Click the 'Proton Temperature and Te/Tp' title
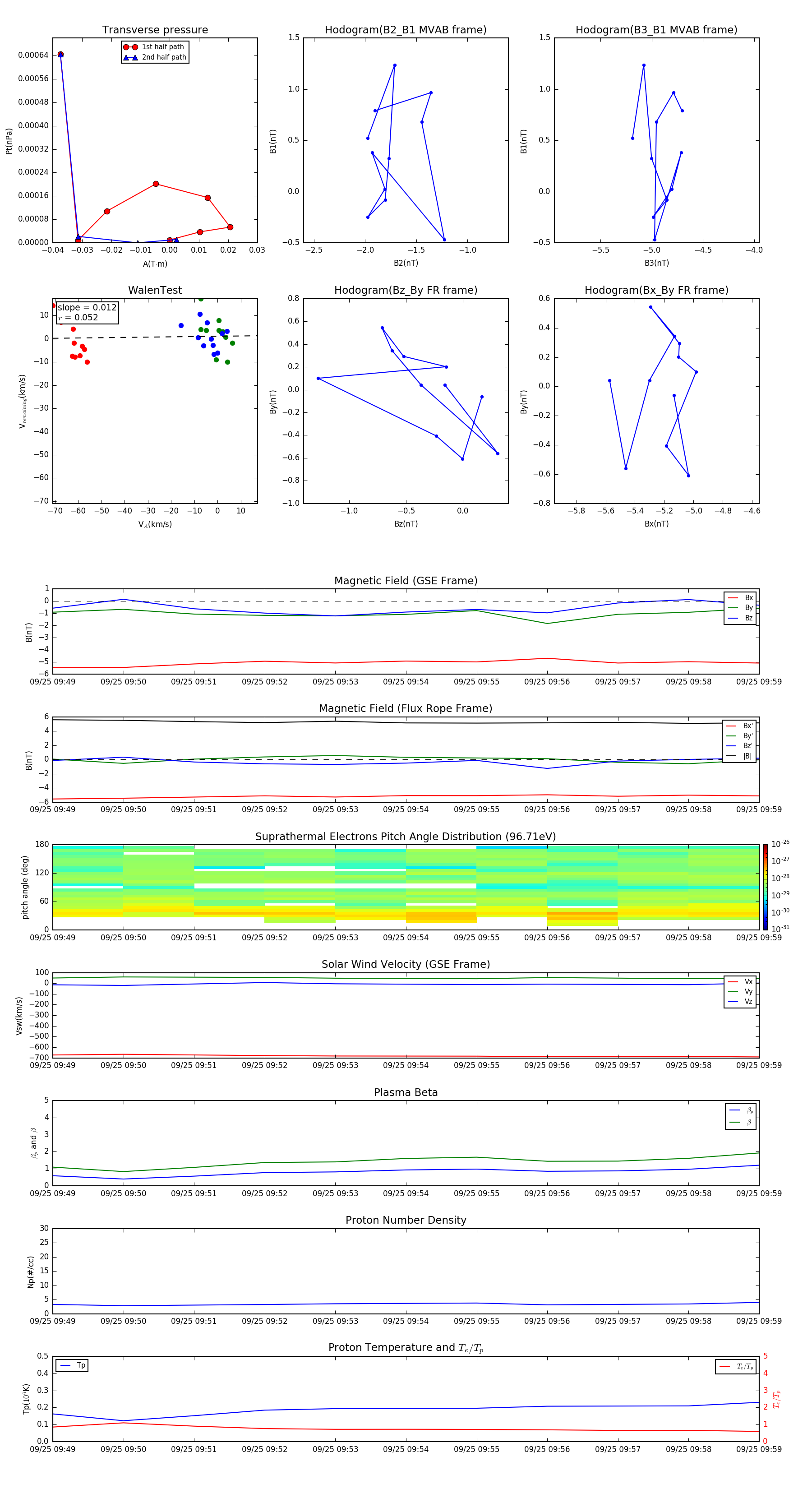 point(406,1349)
